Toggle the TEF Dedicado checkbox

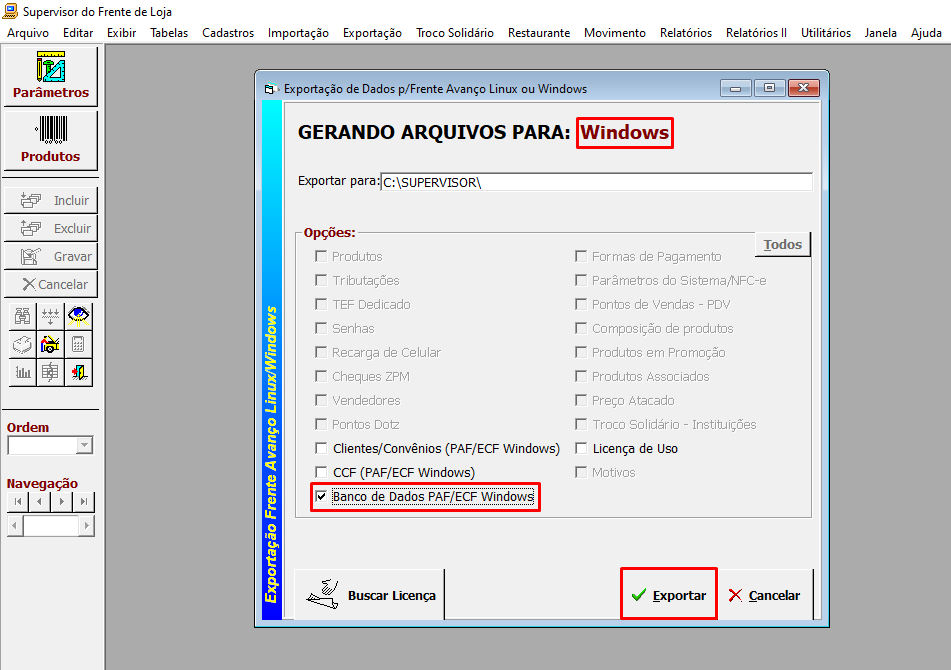pyautogui.click(x=321, y=304)
